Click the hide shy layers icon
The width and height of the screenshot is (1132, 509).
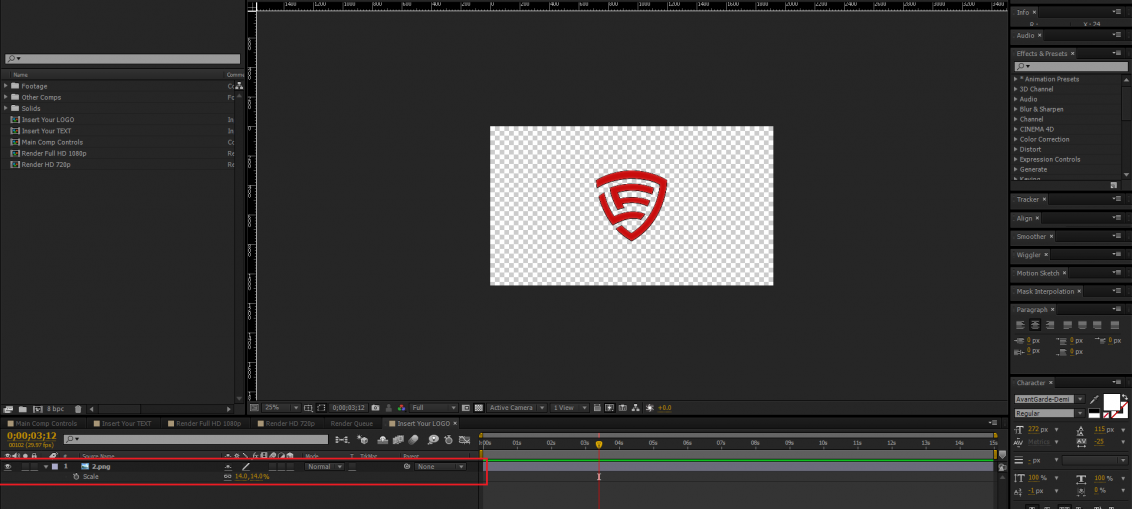click(x=382, y=440)
